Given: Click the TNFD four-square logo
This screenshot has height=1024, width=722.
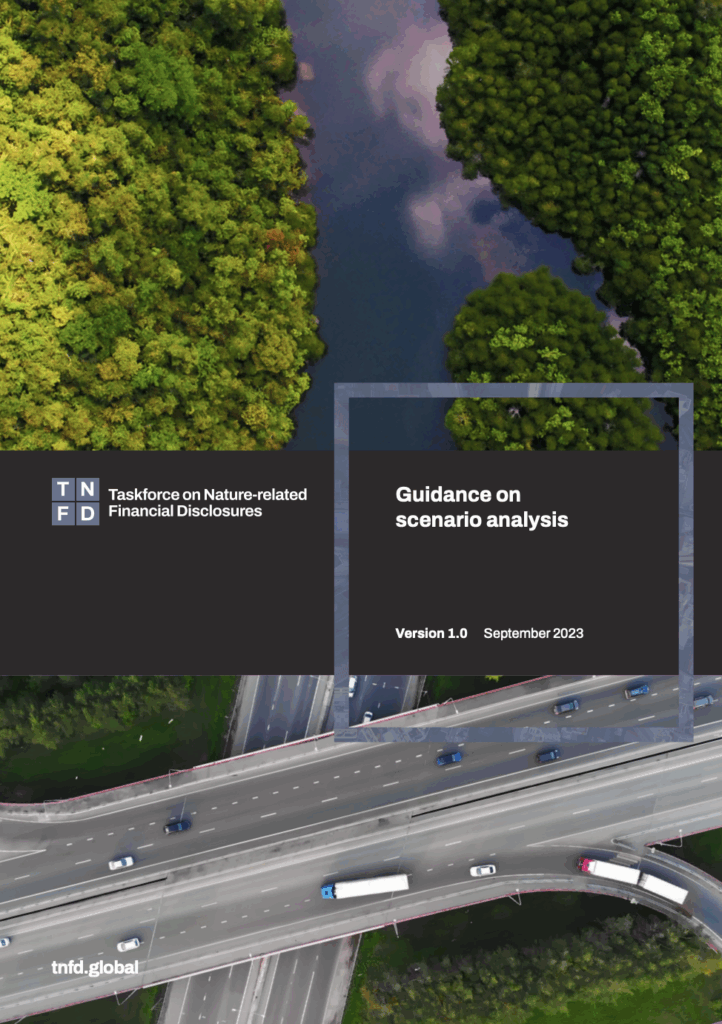Looking at the screenshot, I should click(75, 502).
